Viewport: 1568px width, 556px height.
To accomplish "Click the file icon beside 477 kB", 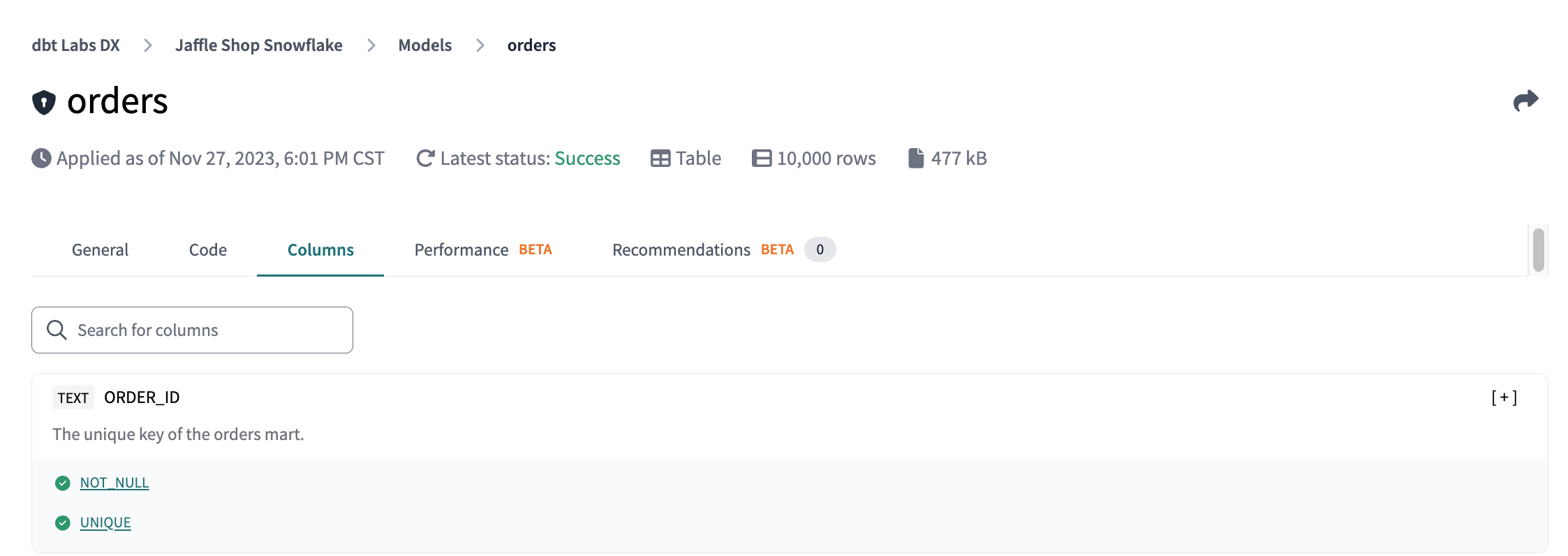I will (x=915, y=159).
